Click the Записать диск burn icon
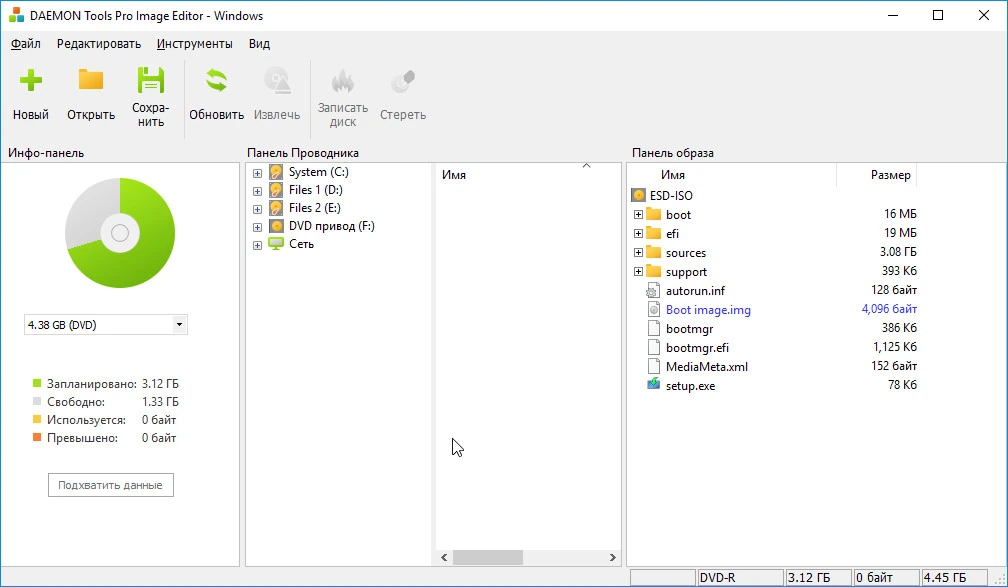Viewport: 1008px width, 587px height. tap(343, 81)
